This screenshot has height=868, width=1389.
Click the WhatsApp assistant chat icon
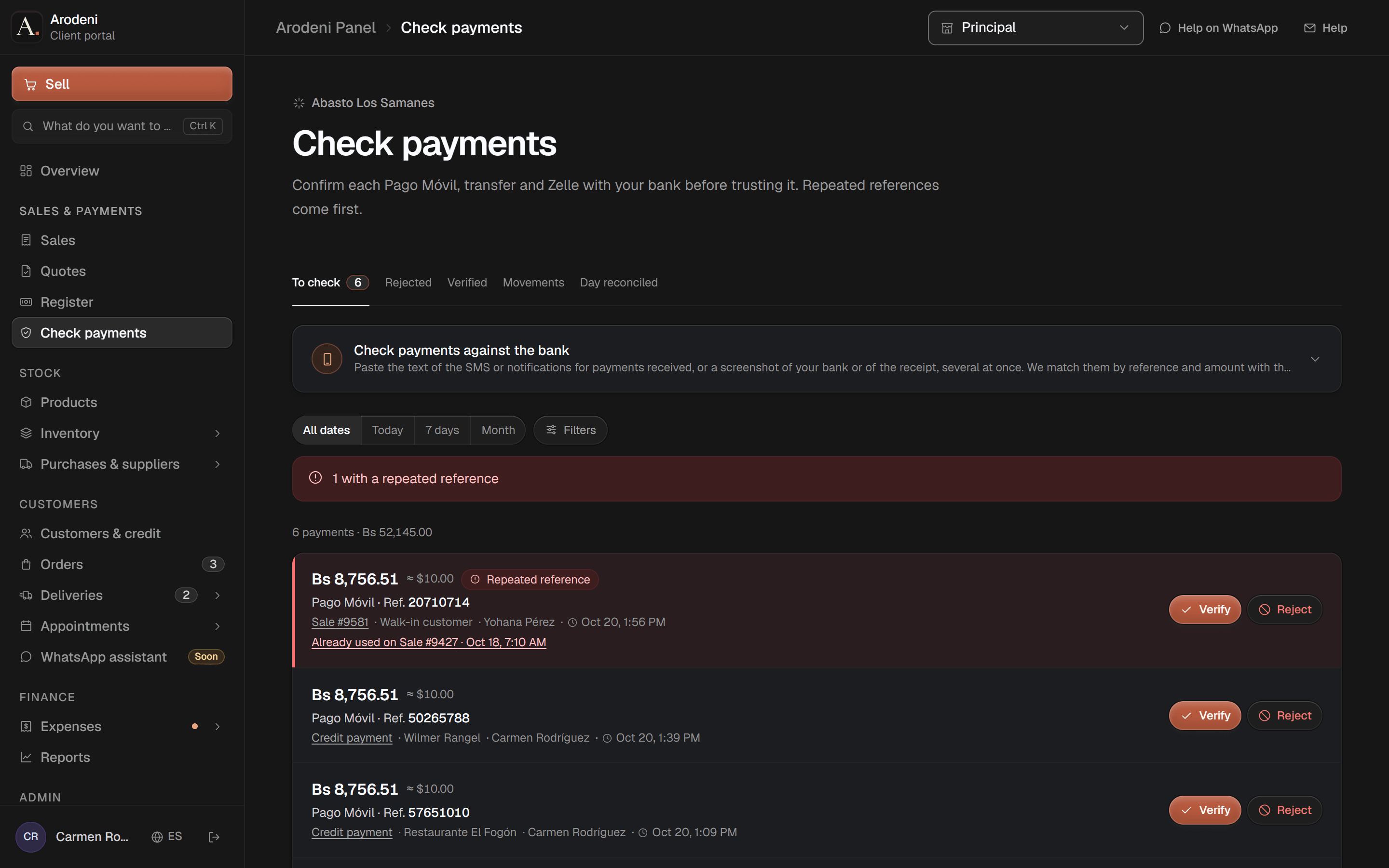(26, 657)
